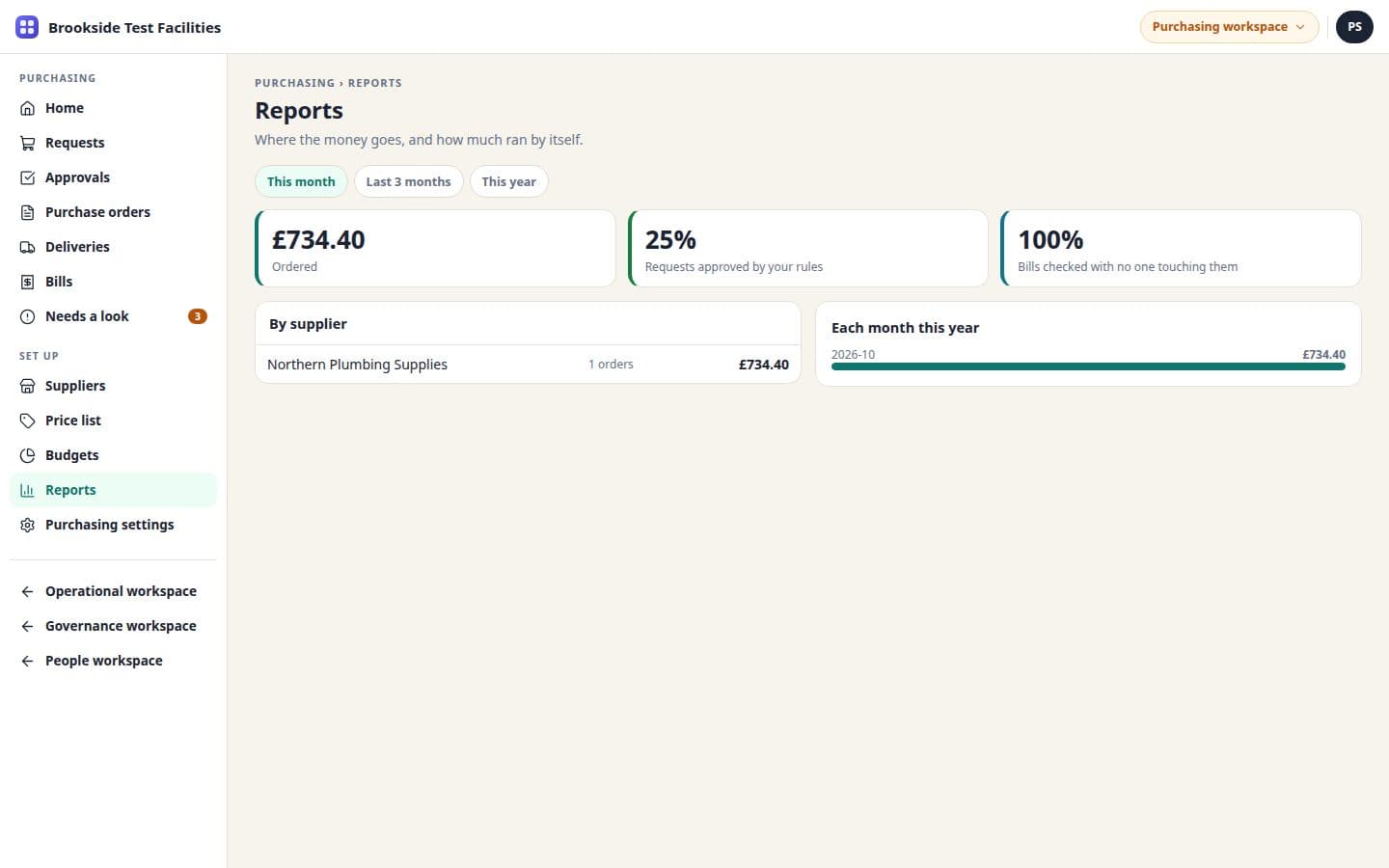Click the Needs a look count badge
The image size is (1389, 868).
198,316
